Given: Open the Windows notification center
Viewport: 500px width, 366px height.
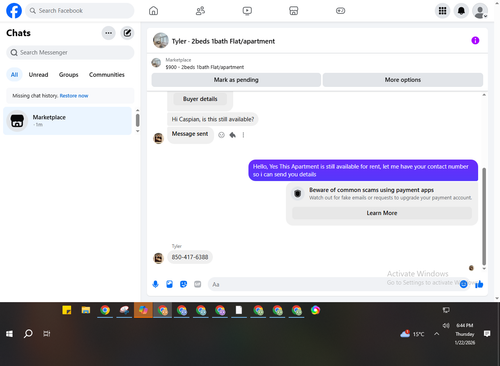Looking at the screenshot, I should pyautogui.click(x=487, y=334).
